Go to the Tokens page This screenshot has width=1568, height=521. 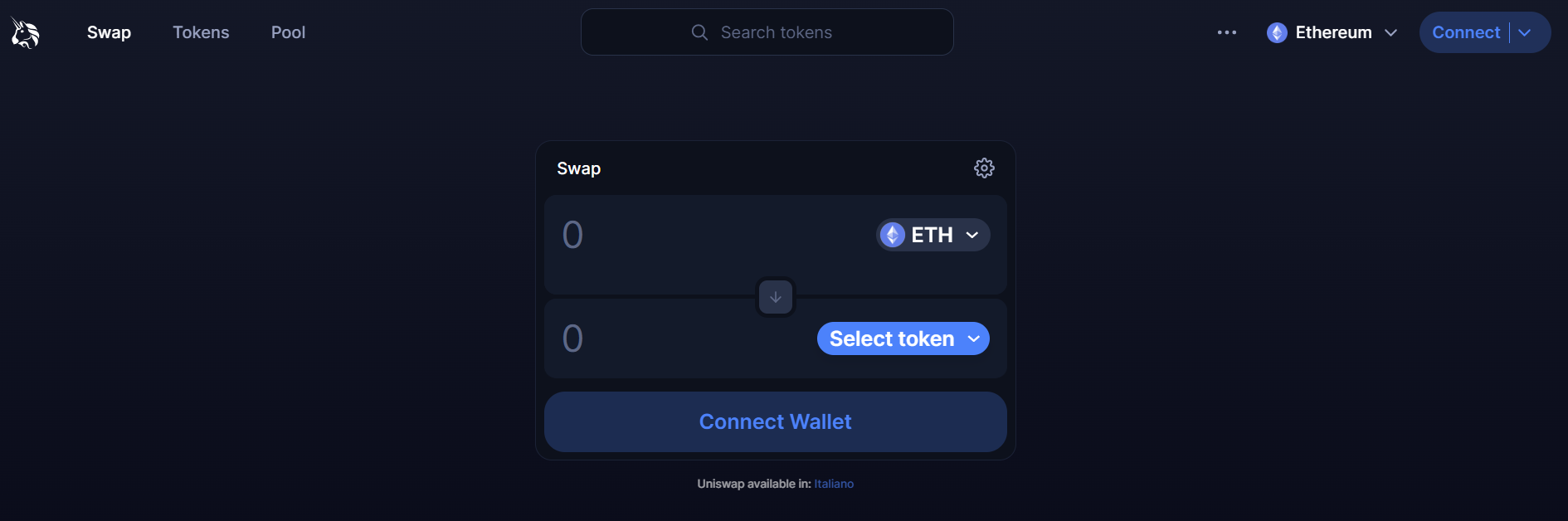201,32
